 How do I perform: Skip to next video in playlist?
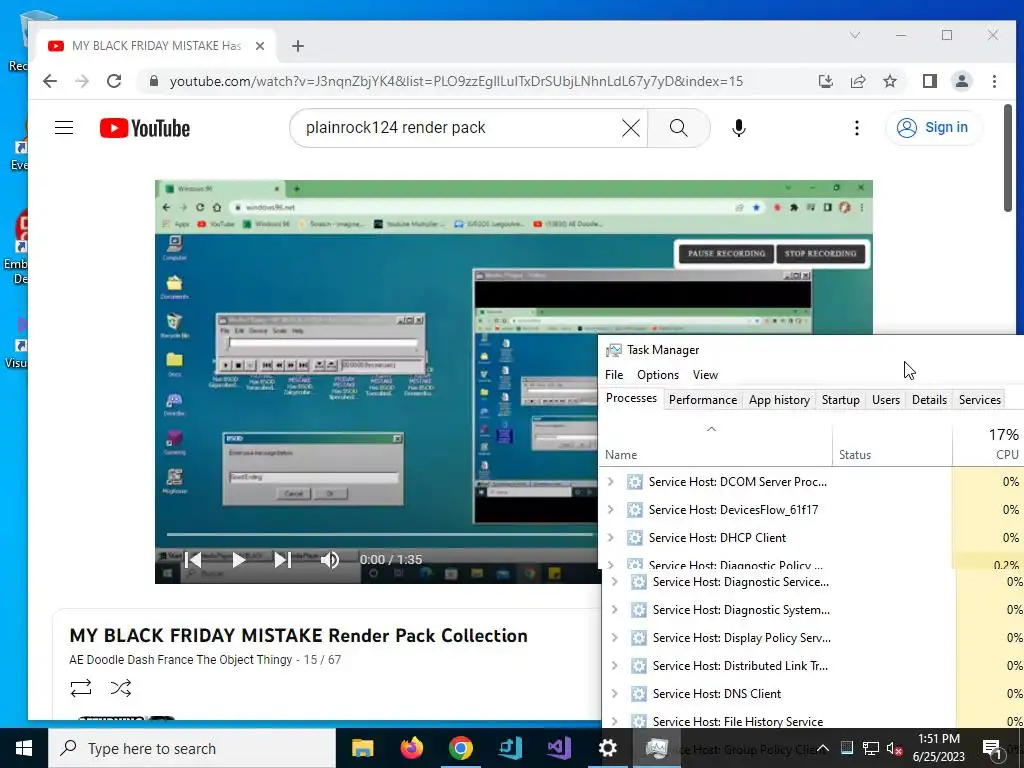pyautogui.click(x=282, y=560)
